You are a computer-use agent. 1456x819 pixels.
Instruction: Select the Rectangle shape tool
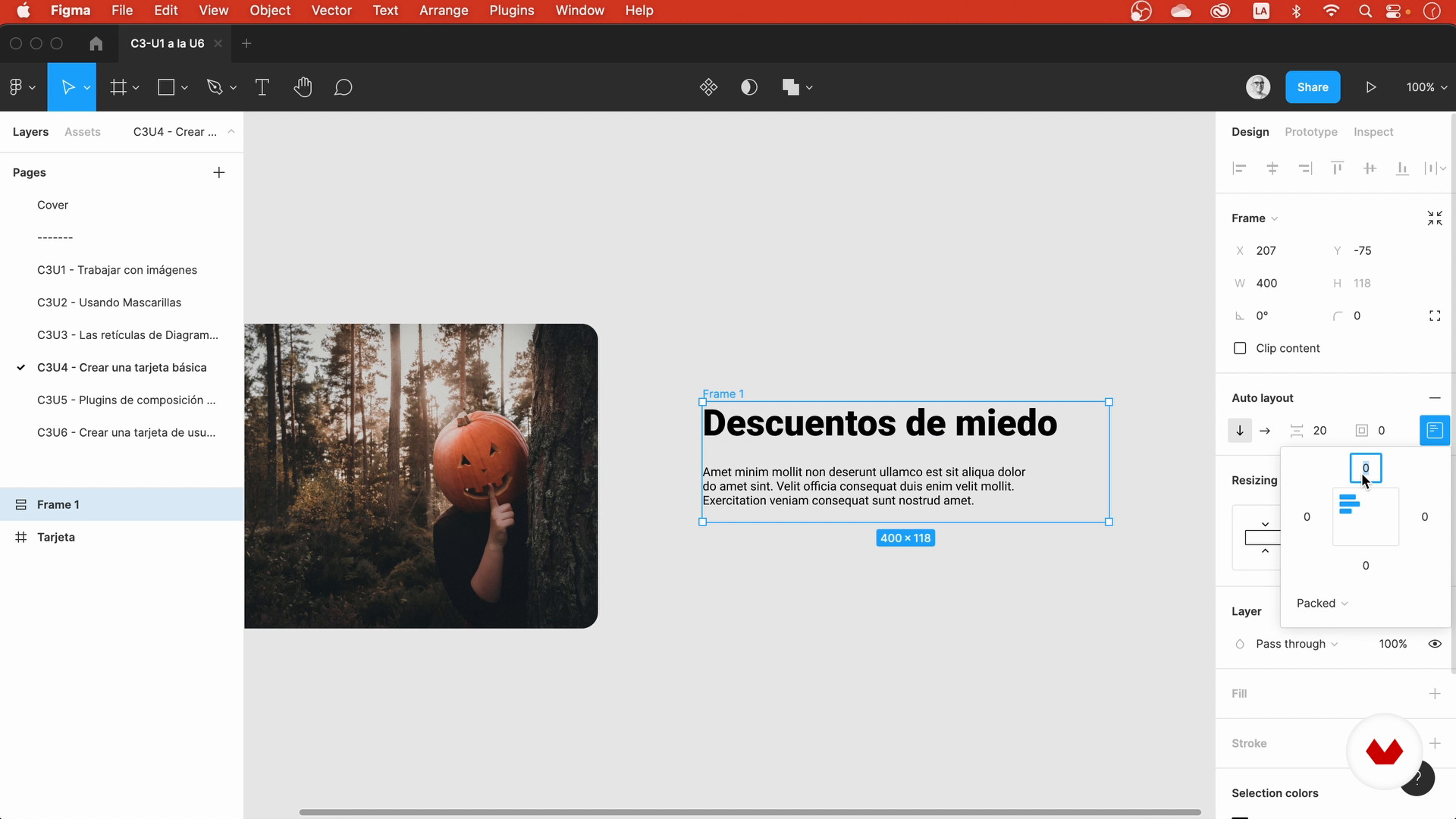[166, 87]
